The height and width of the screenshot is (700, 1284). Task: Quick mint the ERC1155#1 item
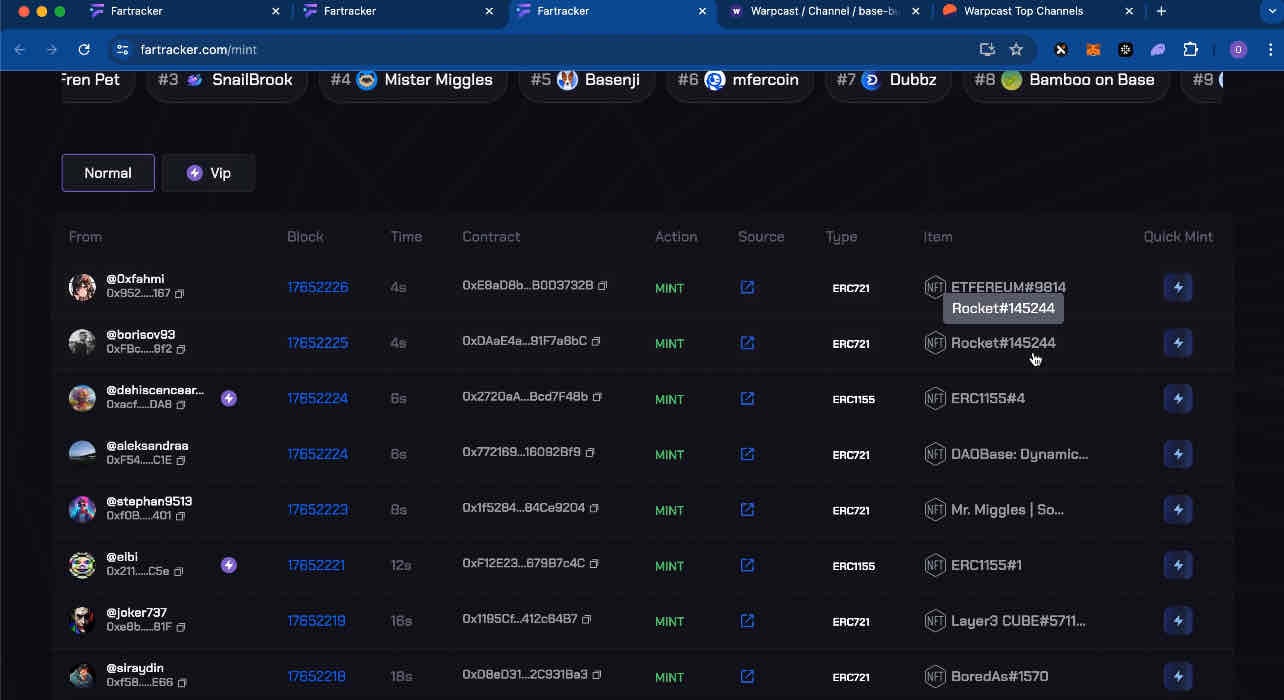click(x=1178, y=566)
